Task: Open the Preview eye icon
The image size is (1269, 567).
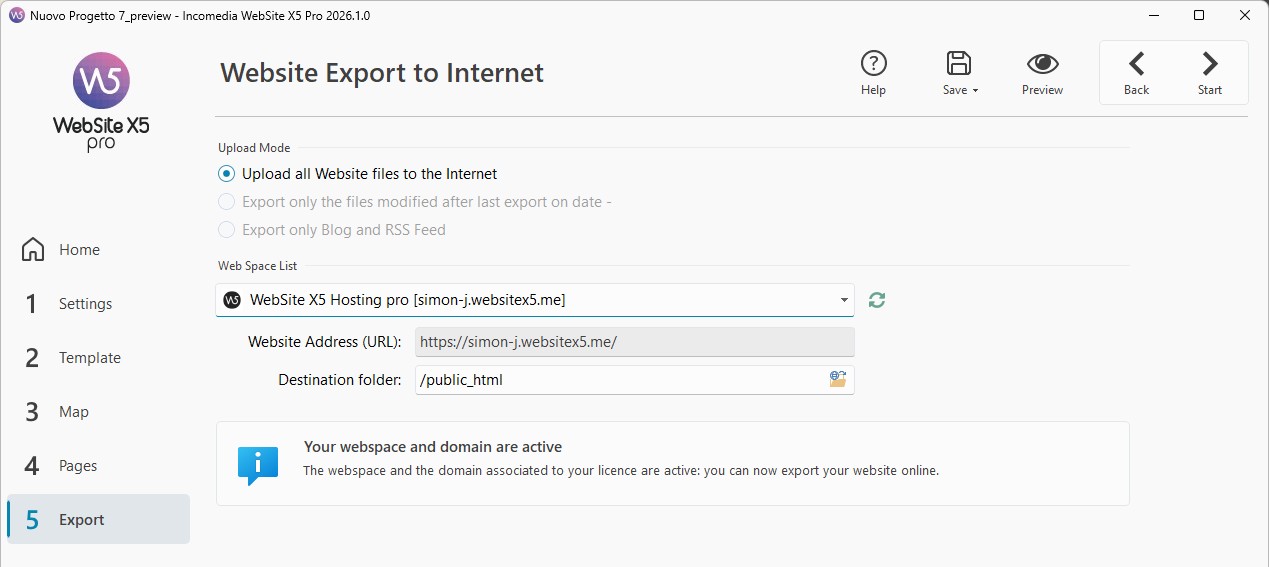Action: 1042,64
